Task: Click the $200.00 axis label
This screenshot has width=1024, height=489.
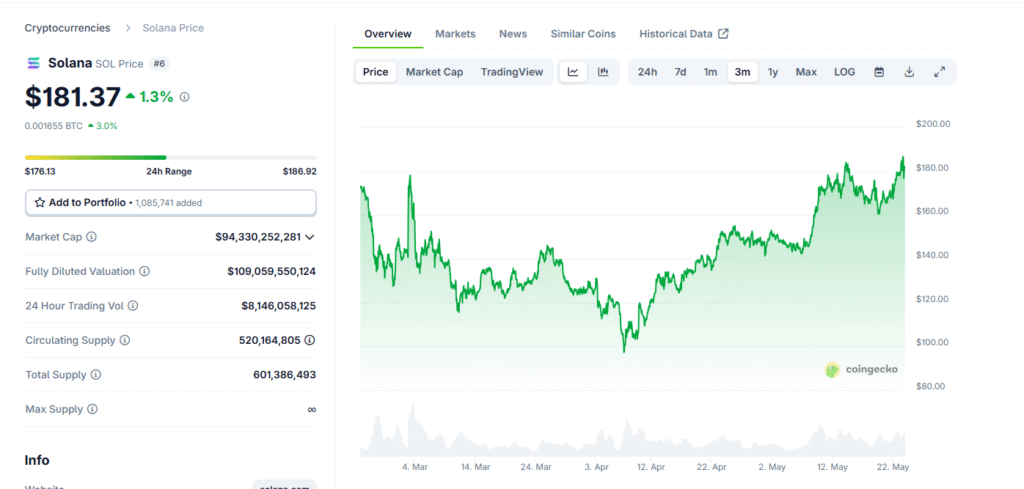Action: (x=933, y=123)
